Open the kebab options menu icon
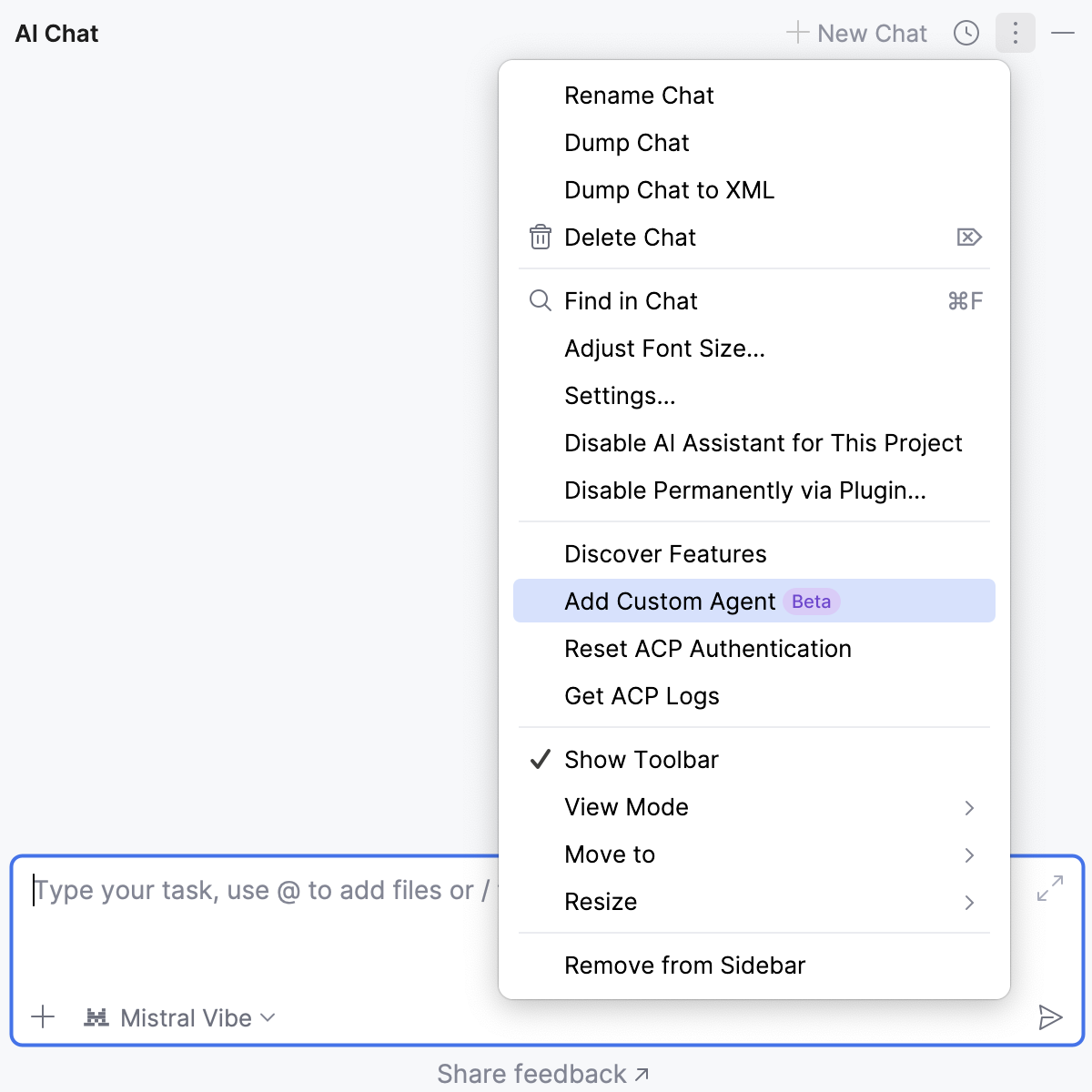This screenshot has width=1092, height=1092. 1015,33
